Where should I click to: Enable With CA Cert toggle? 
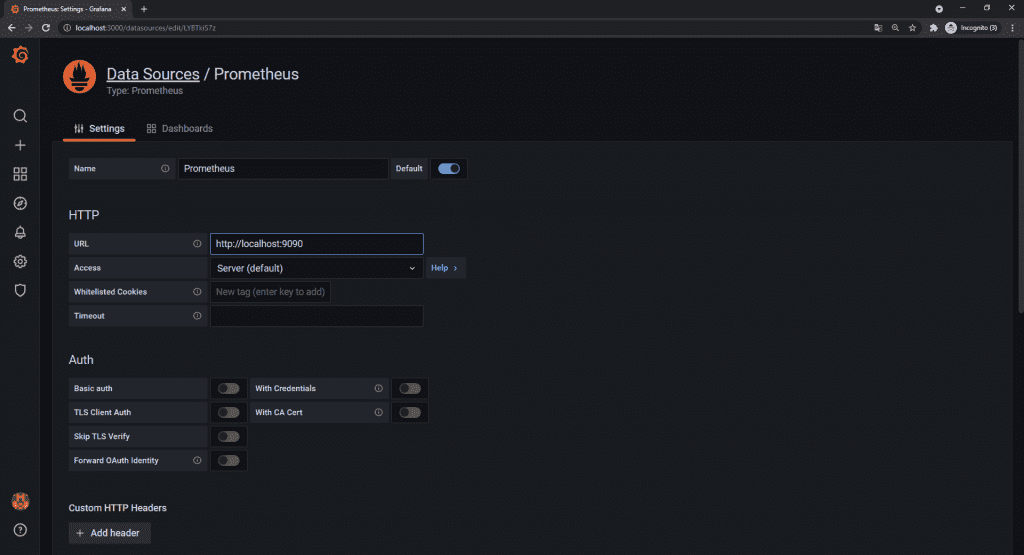click(x=410, y=413)
